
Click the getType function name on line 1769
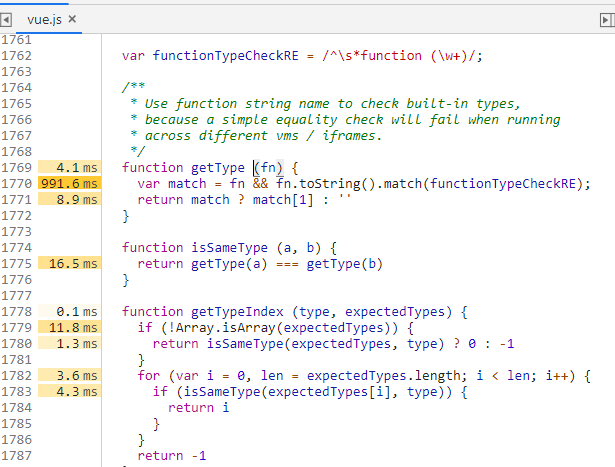click(218, 168)
